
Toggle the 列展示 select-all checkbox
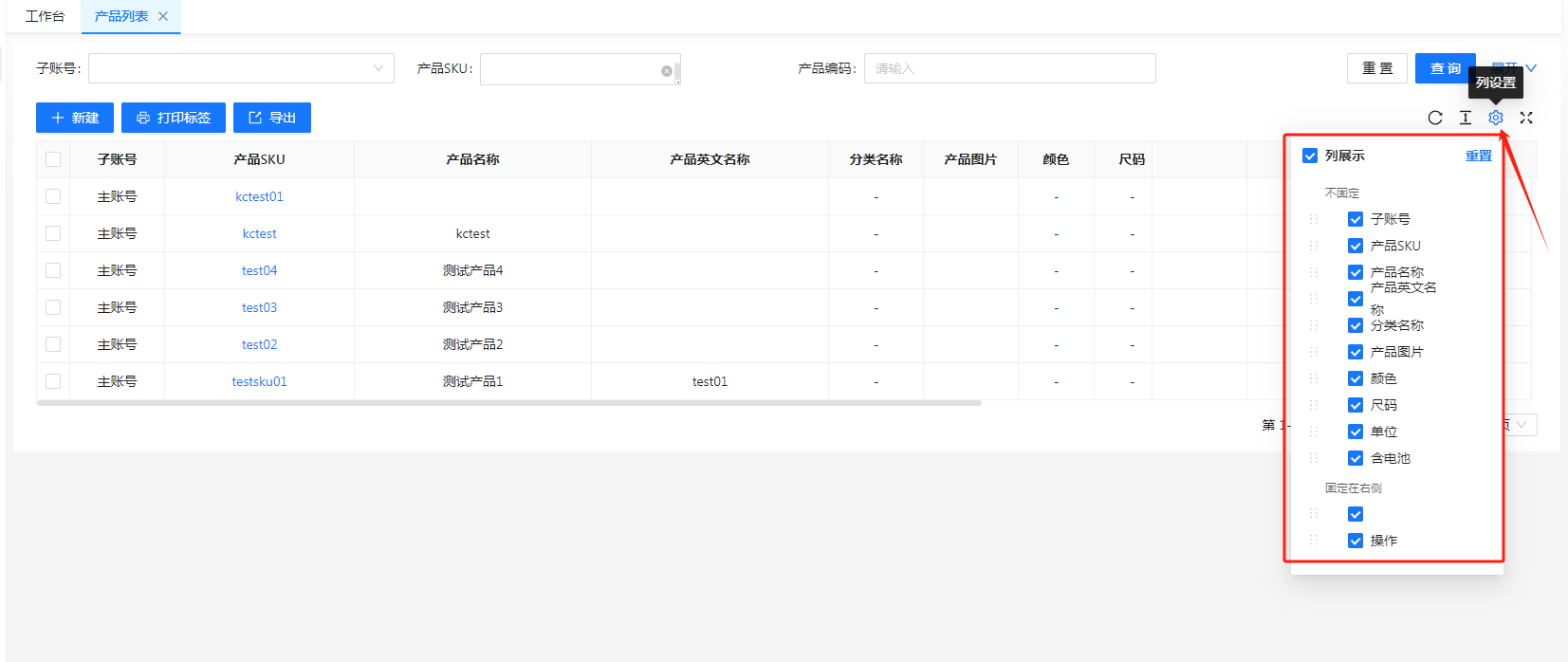pos(1310,156)
